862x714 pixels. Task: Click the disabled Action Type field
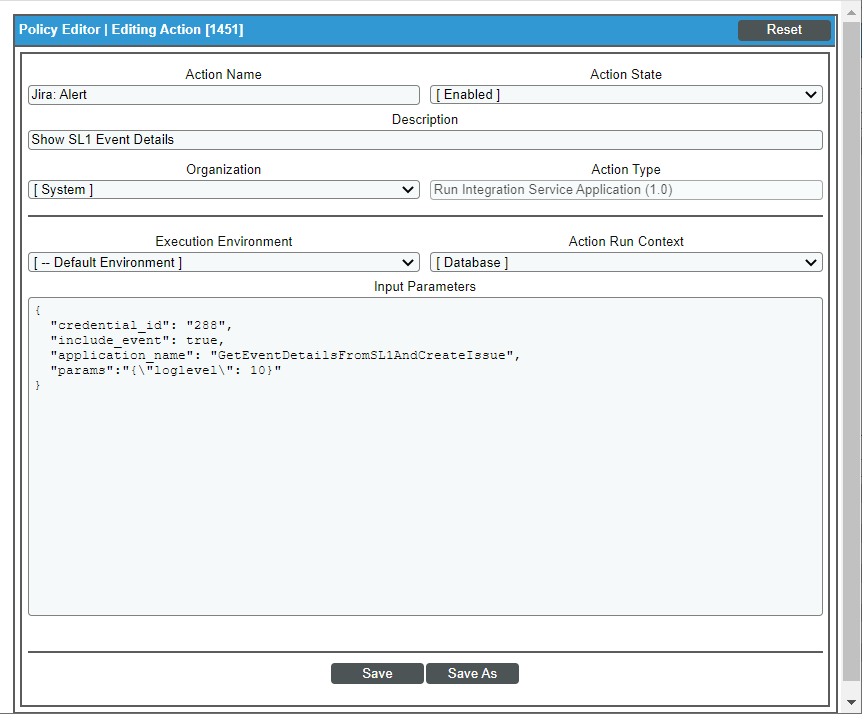coord(626,190)
